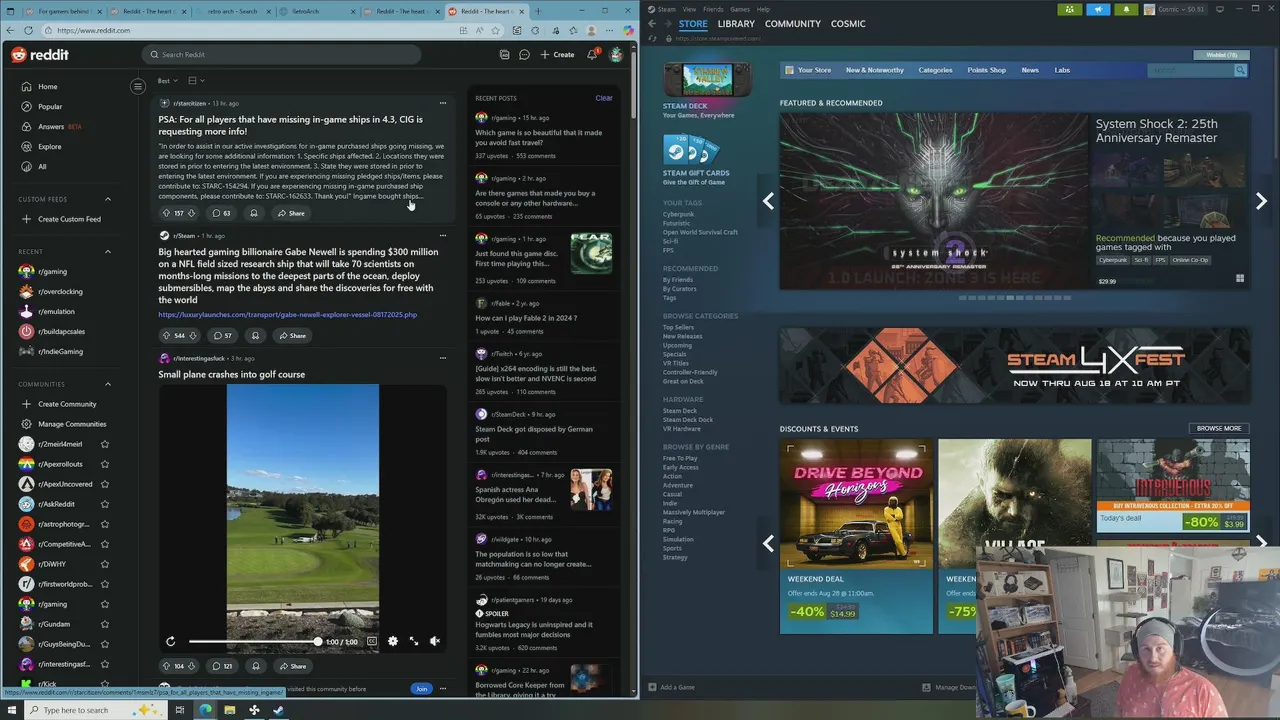Open options menu on plane crash post
1280x720 pixels.
(x=443, y=358)
